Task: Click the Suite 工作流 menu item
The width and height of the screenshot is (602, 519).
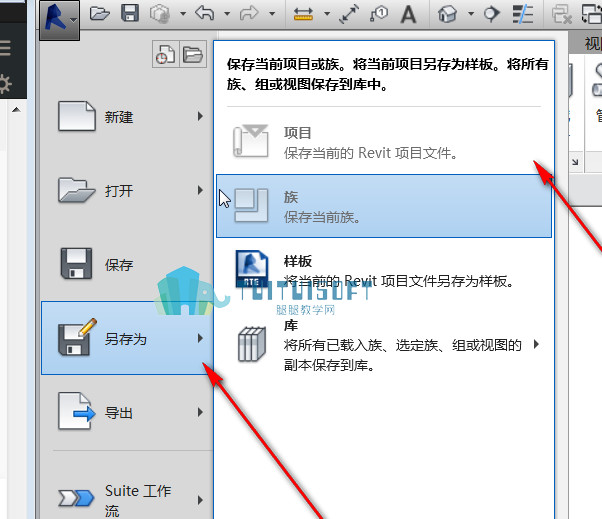Action: point(127,500)
